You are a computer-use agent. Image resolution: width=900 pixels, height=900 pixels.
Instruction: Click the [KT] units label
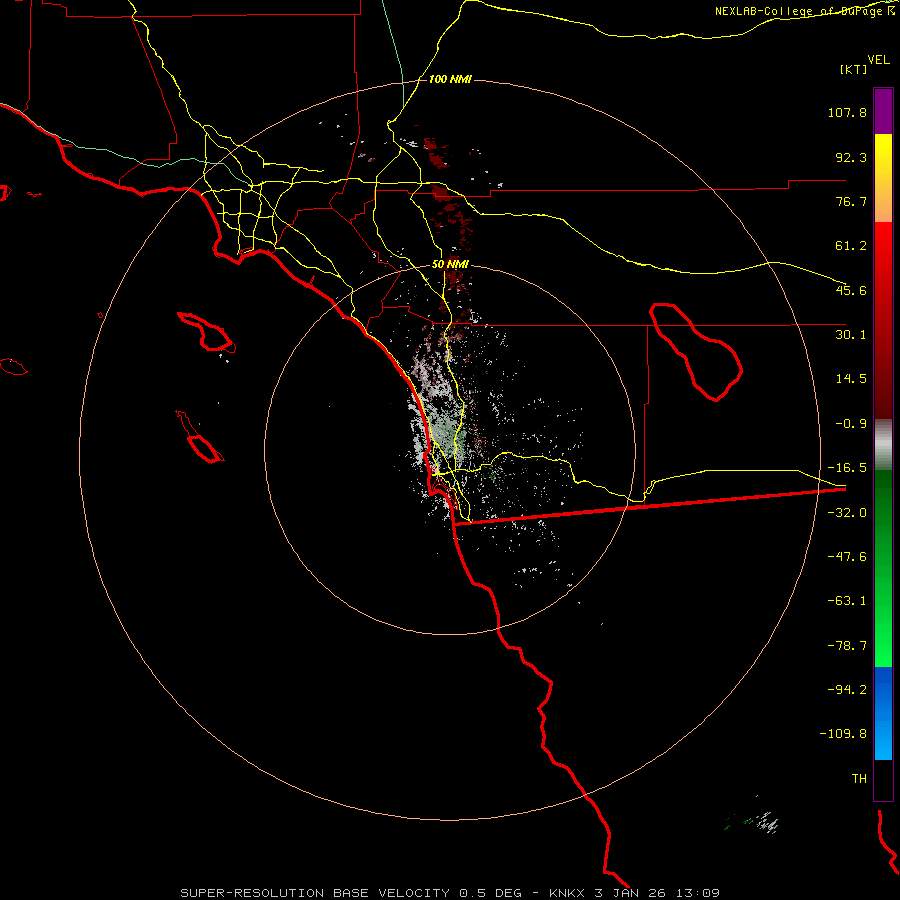854,69
